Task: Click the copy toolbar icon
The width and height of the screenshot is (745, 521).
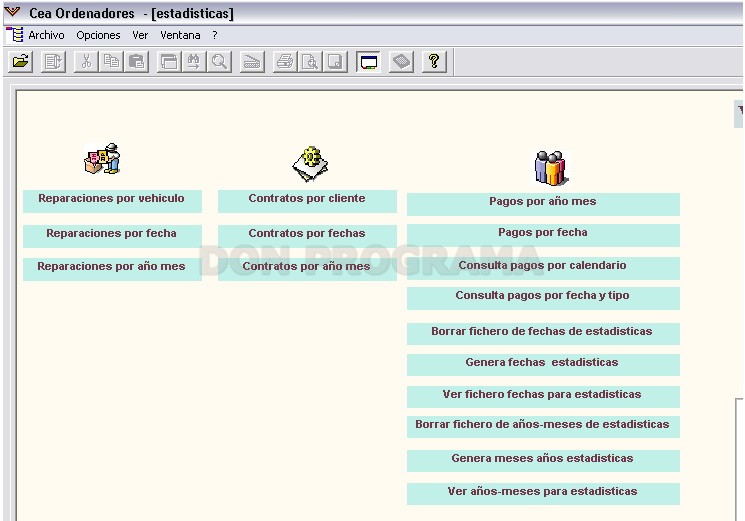Action: pos(111,62)
